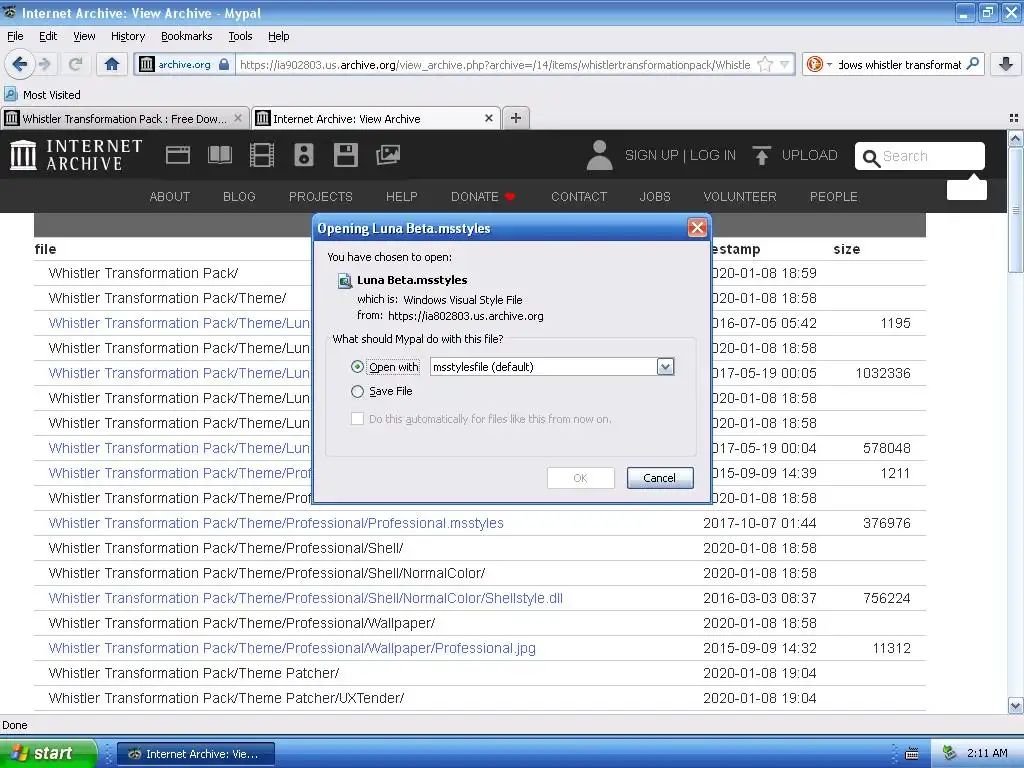Viewport: 1024px width, 768px height.
Task: Close the Internet Archive: View Archive tab
Action: (x=488, y=118)
